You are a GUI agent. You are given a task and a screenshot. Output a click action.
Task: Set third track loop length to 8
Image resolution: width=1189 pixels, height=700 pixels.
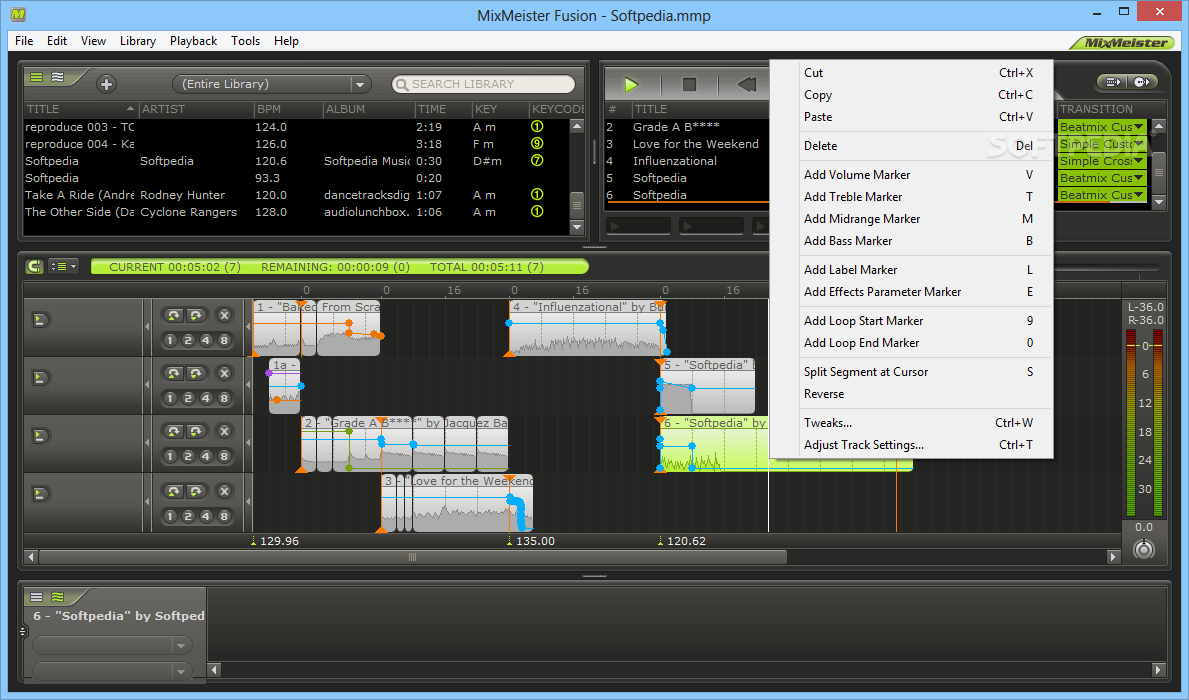(224, 457)
